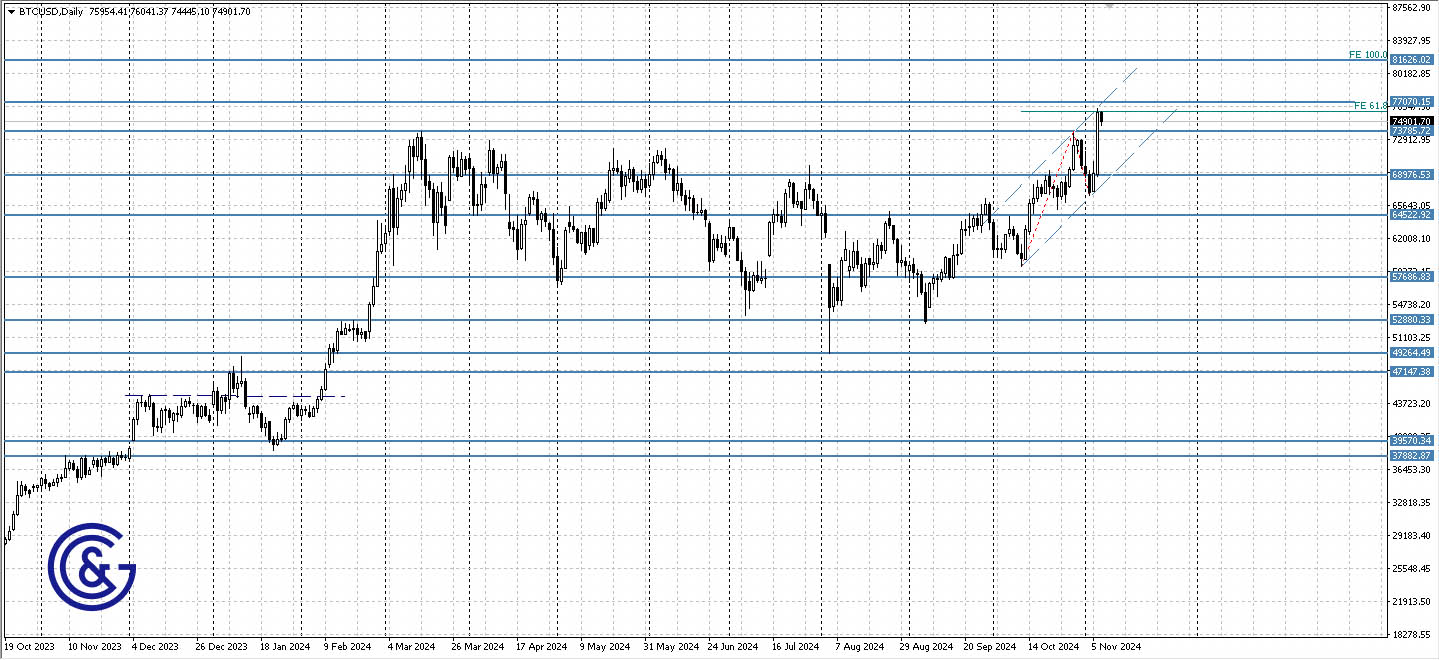Click the FE 100.0 Fibonacci label

pos(1367,55)
